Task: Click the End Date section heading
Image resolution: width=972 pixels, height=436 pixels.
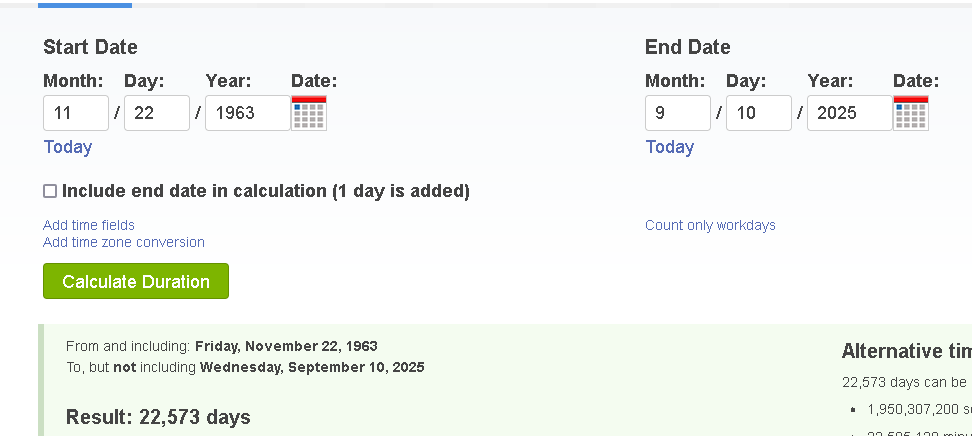Action: click(688, 47)
